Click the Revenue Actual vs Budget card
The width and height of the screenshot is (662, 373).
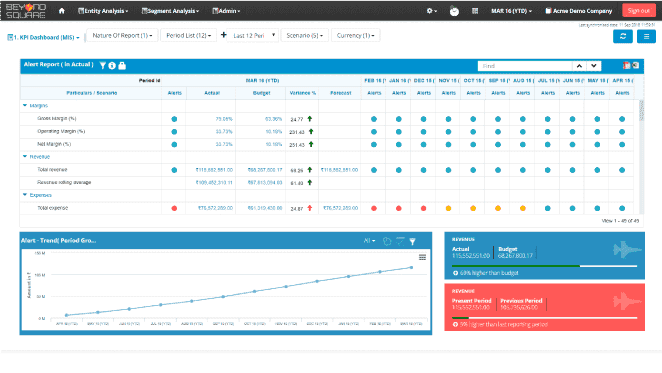click(544, 256)
